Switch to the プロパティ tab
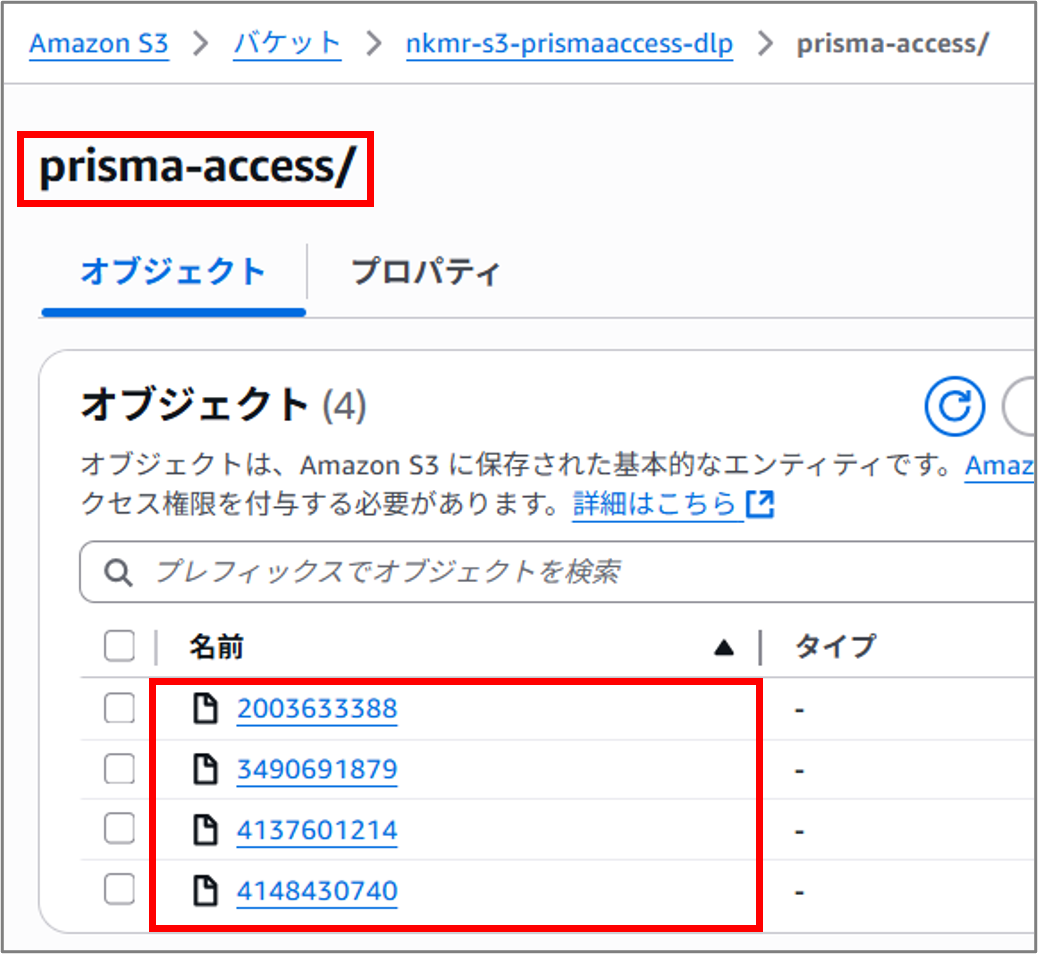This screenshot has height=954, width=1038. tap(425, 272)
